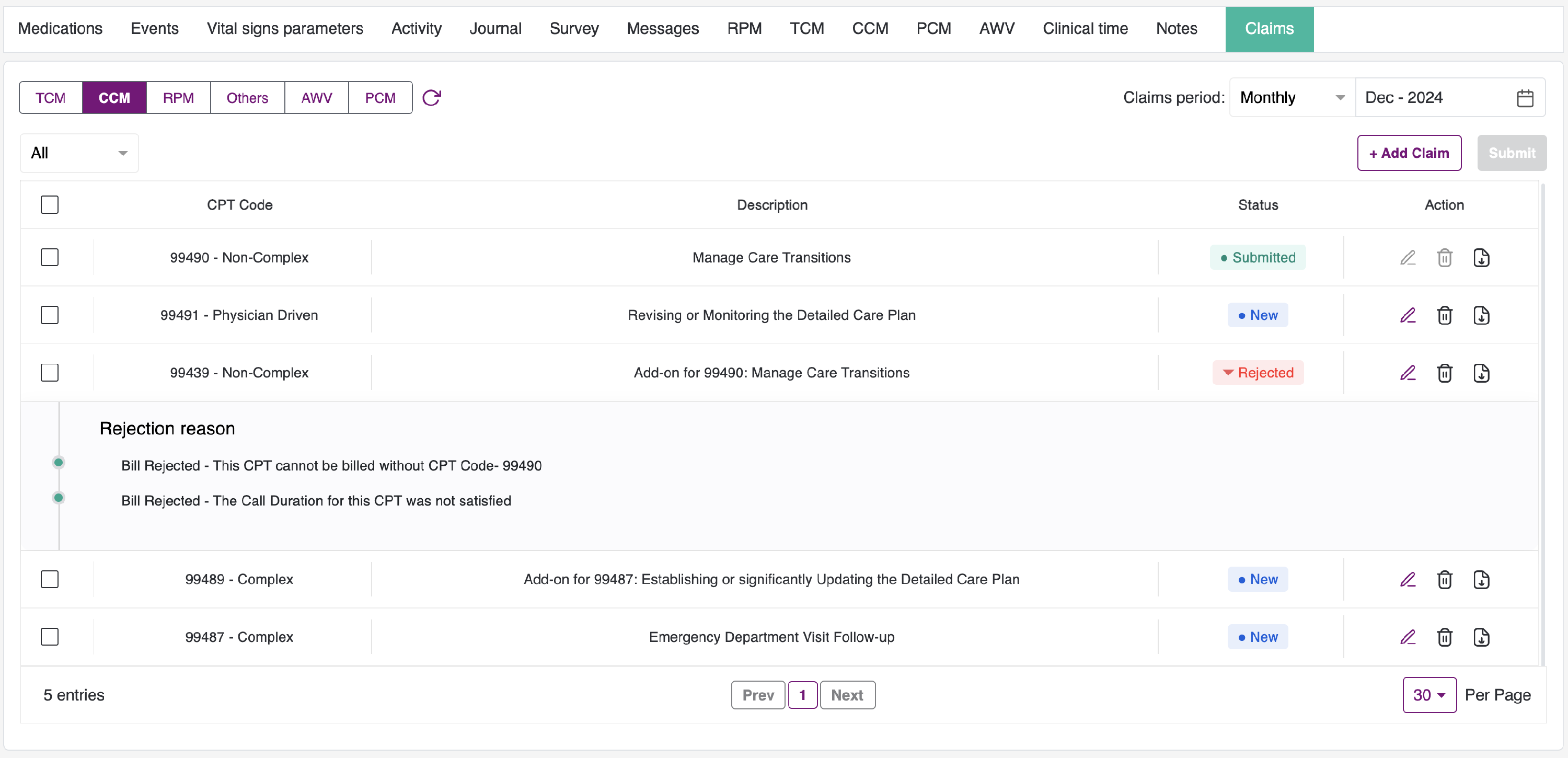1568x758 pixels.
Task: Delete the 99487 Complex claim
Action: 1445,637
